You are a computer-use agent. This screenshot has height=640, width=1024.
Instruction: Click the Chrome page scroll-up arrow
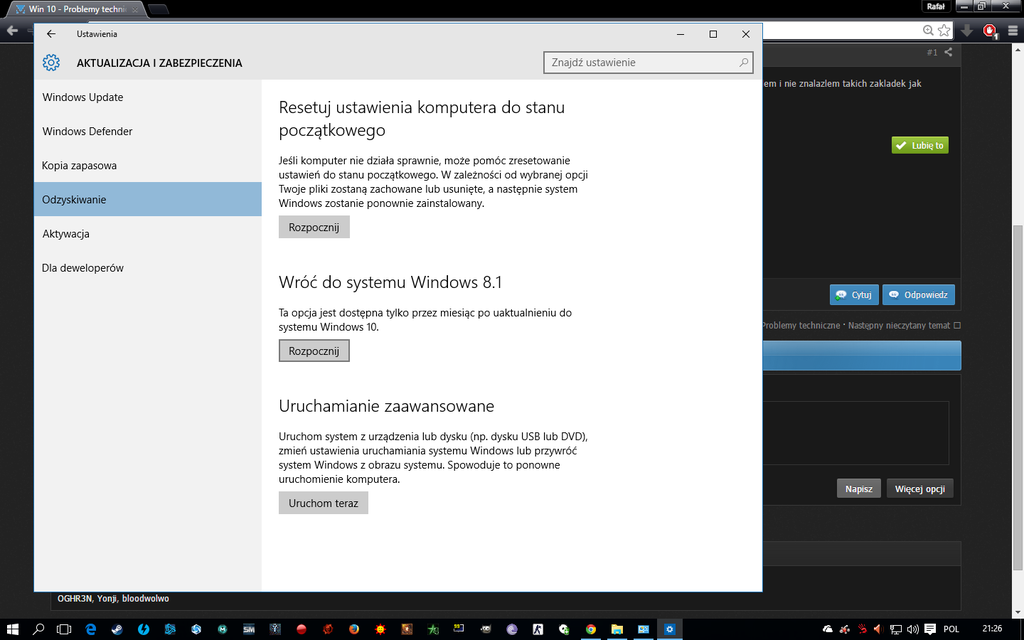point(1018,50)
